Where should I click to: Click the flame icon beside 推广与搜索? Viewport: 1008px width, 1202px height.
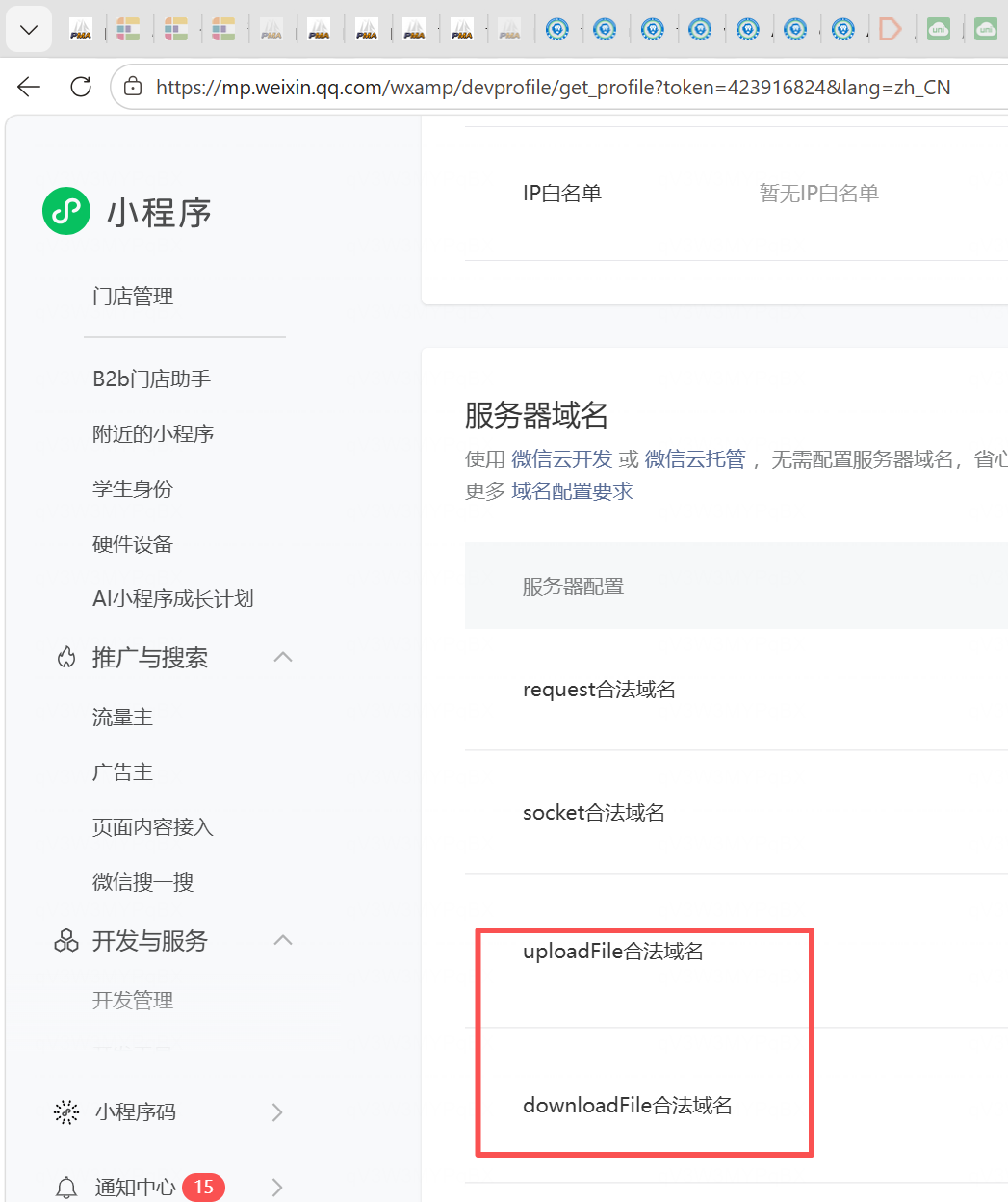click(x=66, y=658)
